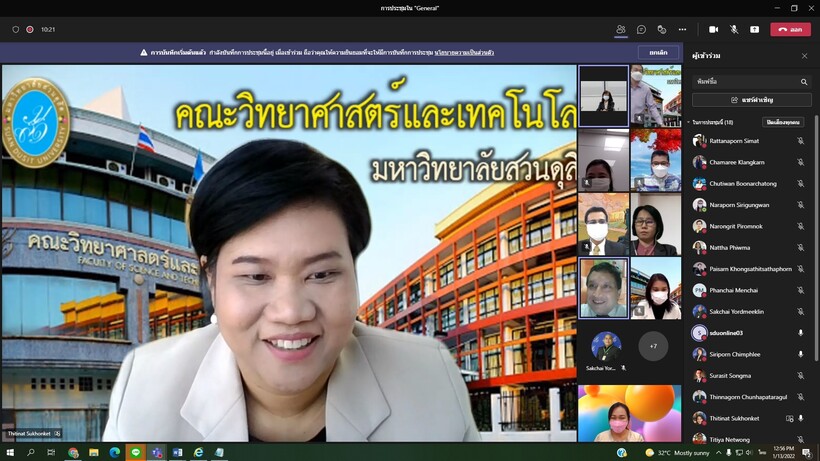Open Task View on taskbar
The height and width of the screenshot is (461, 820).
(x=51, y=453)
